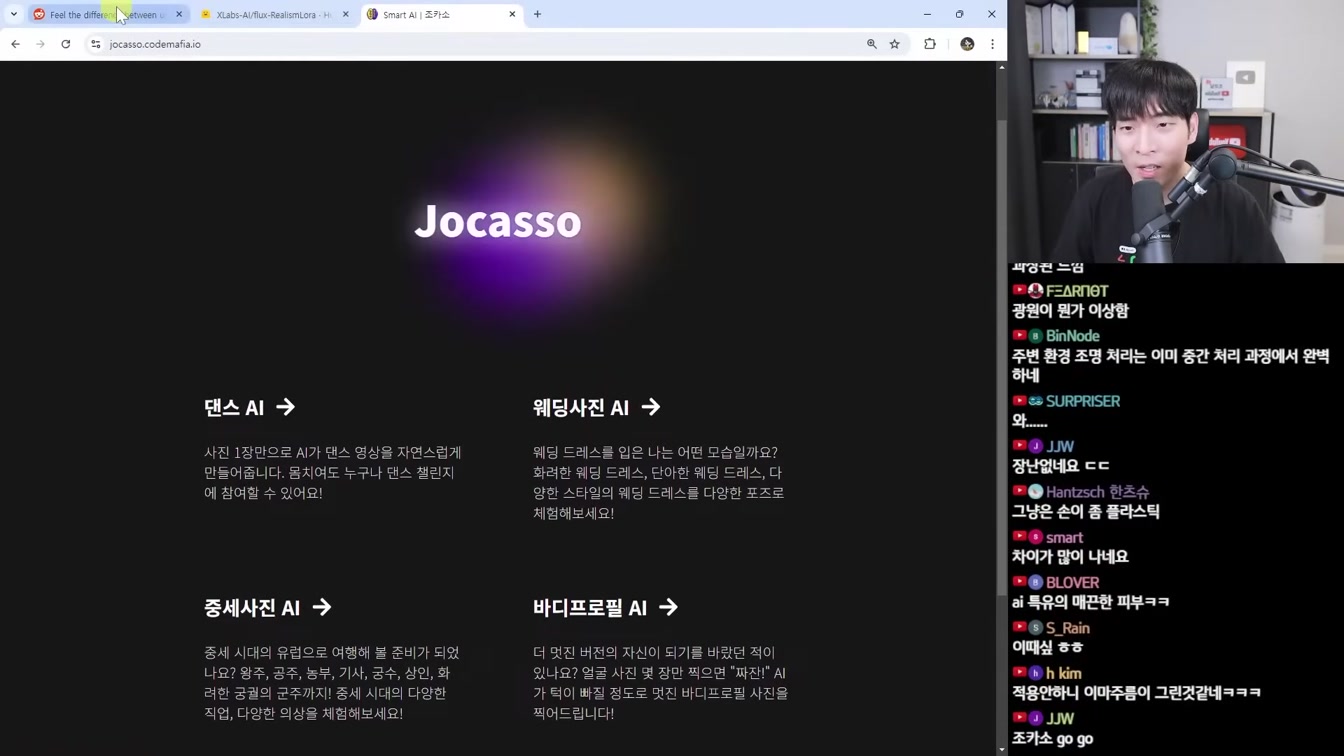Open the 웨딩사진 AI link
This screenshot has height=756, width=1344.
click(596, 407)
